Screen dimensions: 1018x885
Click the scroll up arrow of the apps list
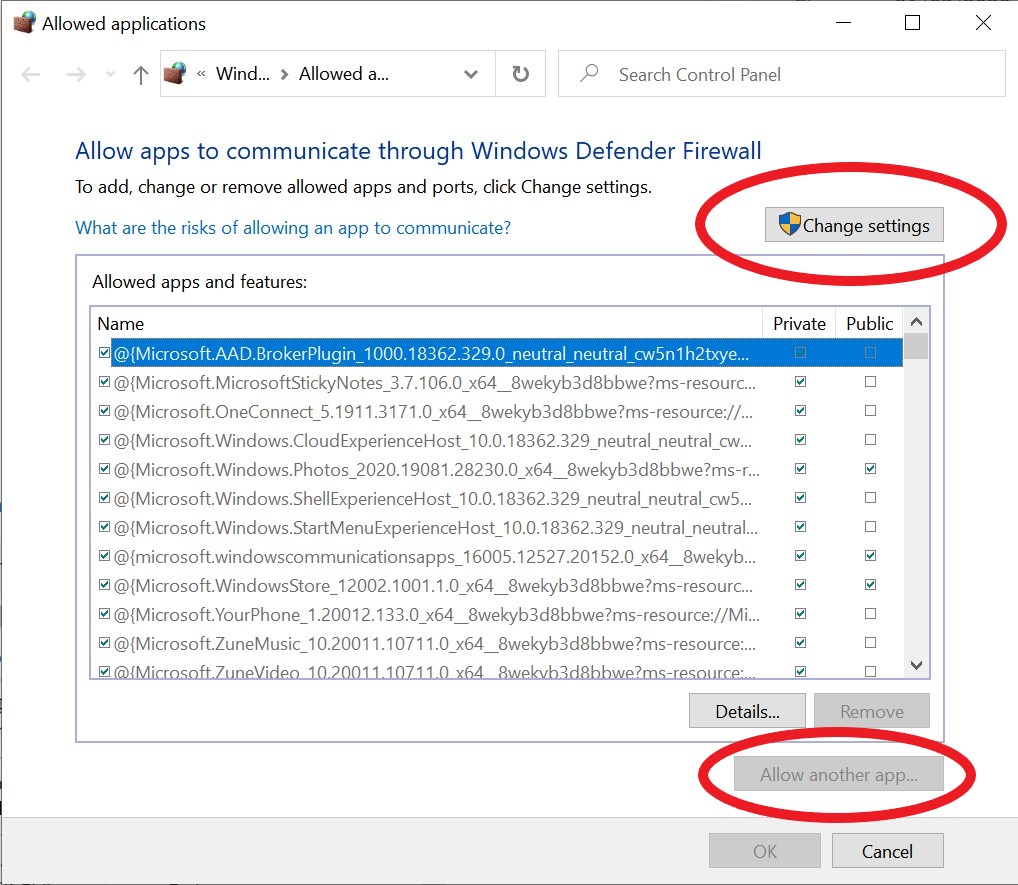tap(916, 321)
